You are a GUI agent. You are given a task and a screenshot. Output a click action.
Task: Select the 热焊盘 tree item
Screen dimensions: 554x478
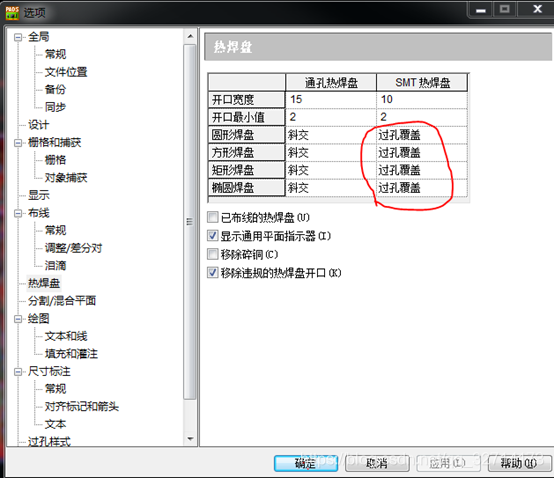pyautogui.click(x=44, y=283)
